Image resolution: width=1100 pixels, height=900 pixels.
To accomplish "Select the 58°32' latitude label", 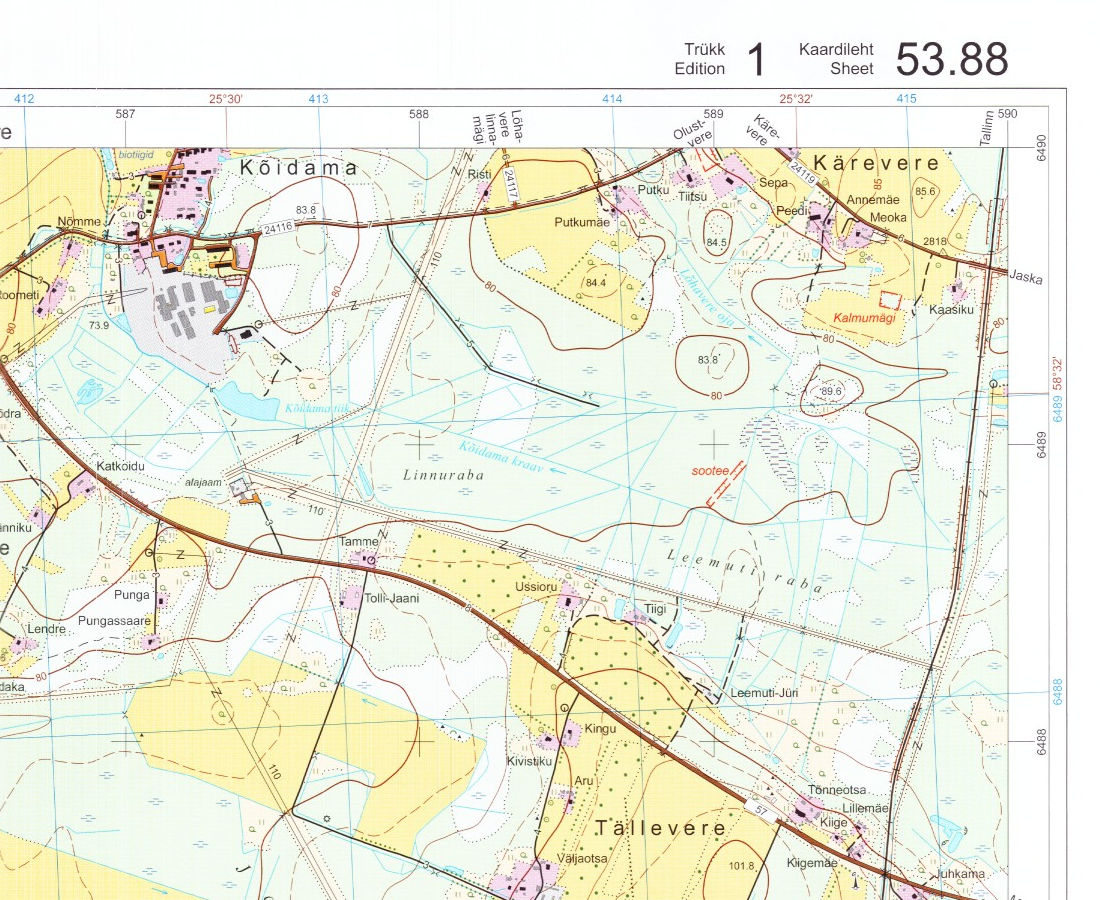I will (1059, 374).
